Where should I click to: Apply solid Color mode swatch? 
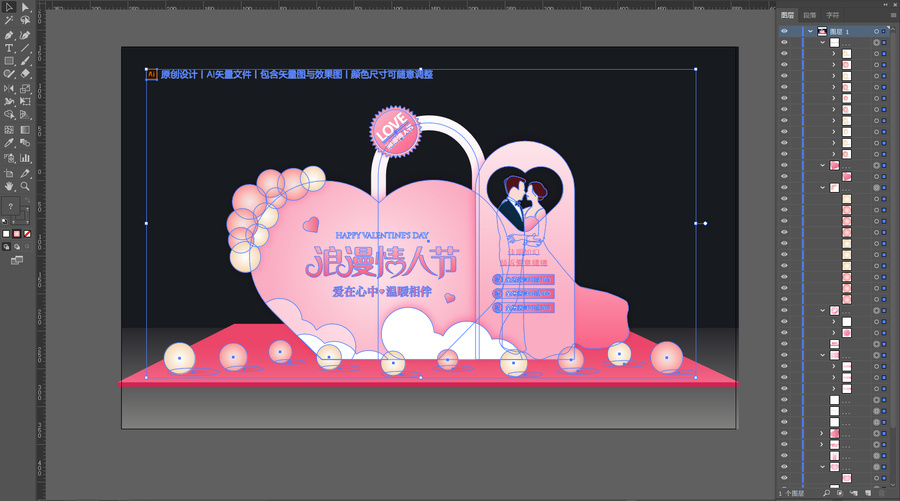pos(6,234)
